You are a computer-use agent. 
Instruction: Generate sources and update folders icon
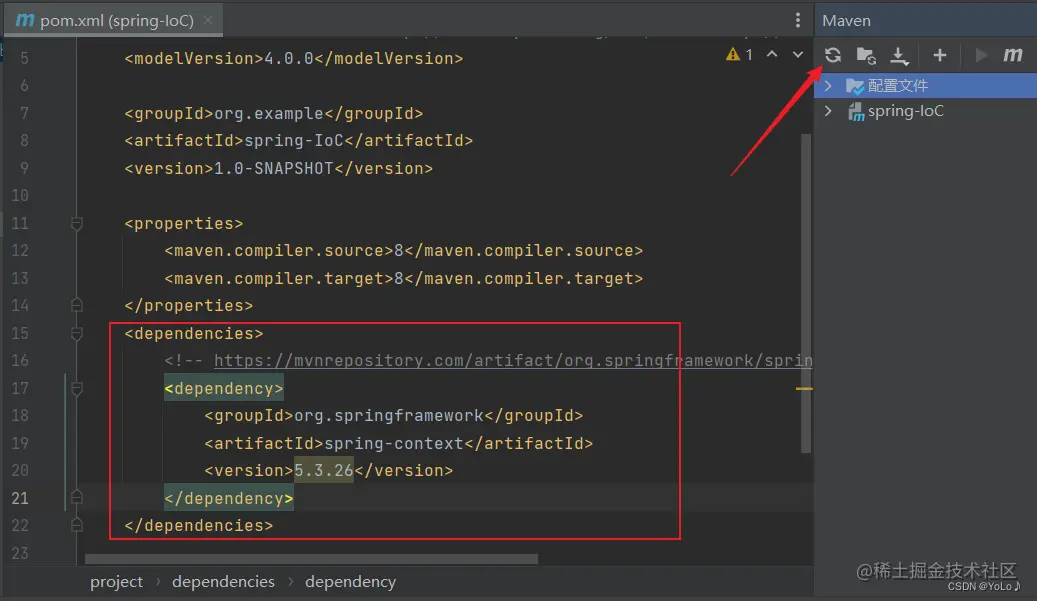(866, 55)
